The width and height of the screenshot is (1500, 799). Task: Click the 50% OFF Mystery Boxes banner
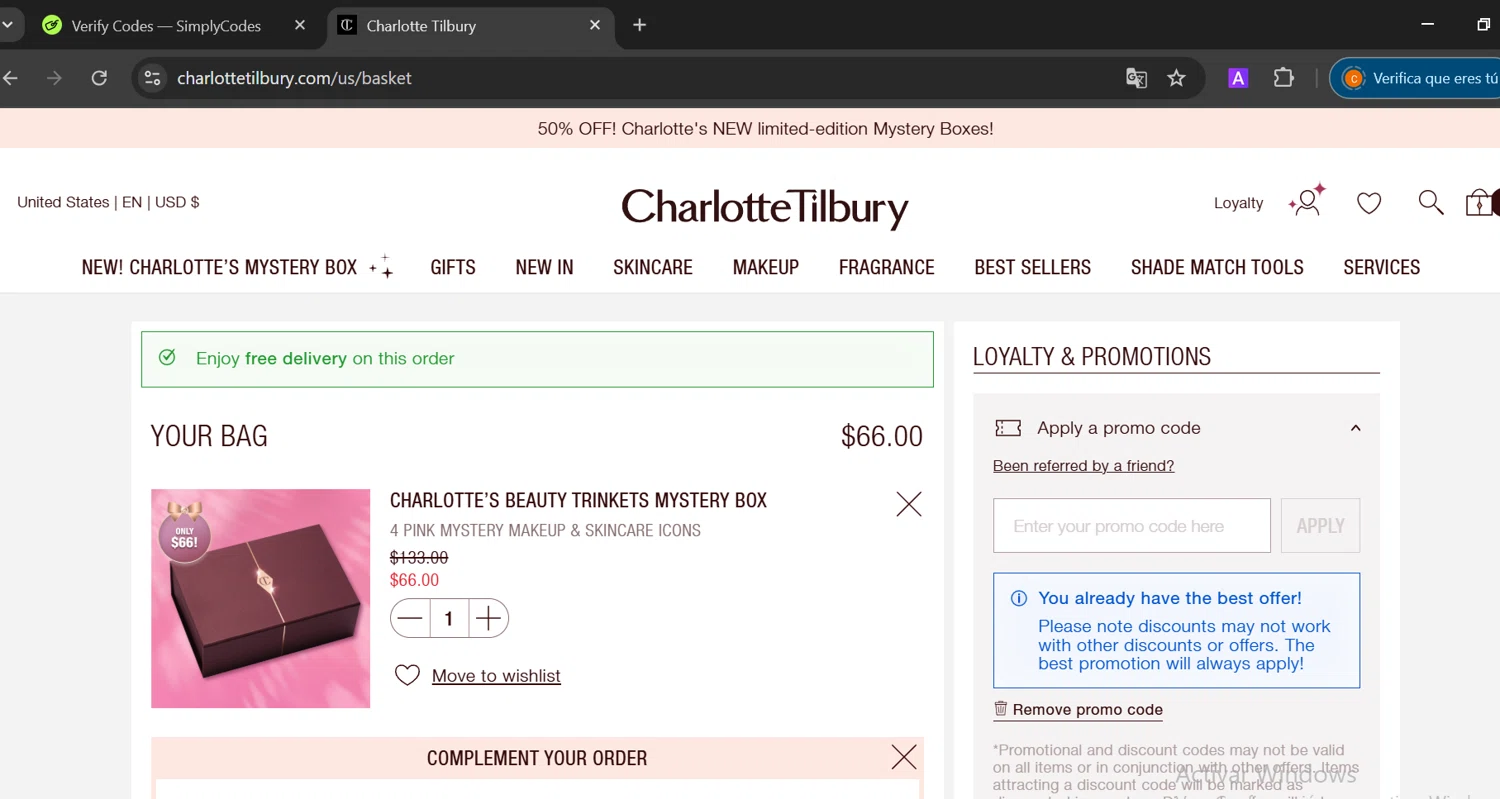tap(765, 129)
